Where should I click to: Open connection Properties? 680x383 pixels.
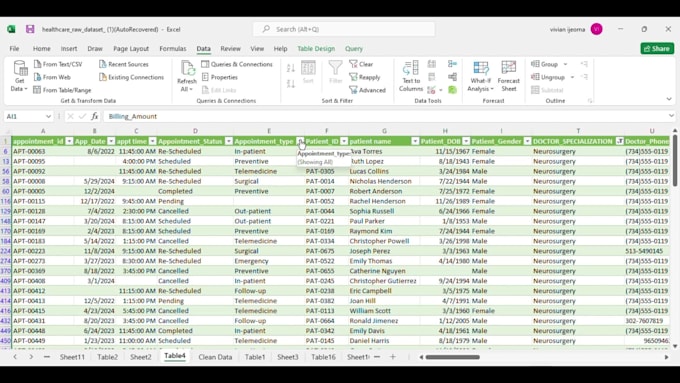[x=220, y=77]
